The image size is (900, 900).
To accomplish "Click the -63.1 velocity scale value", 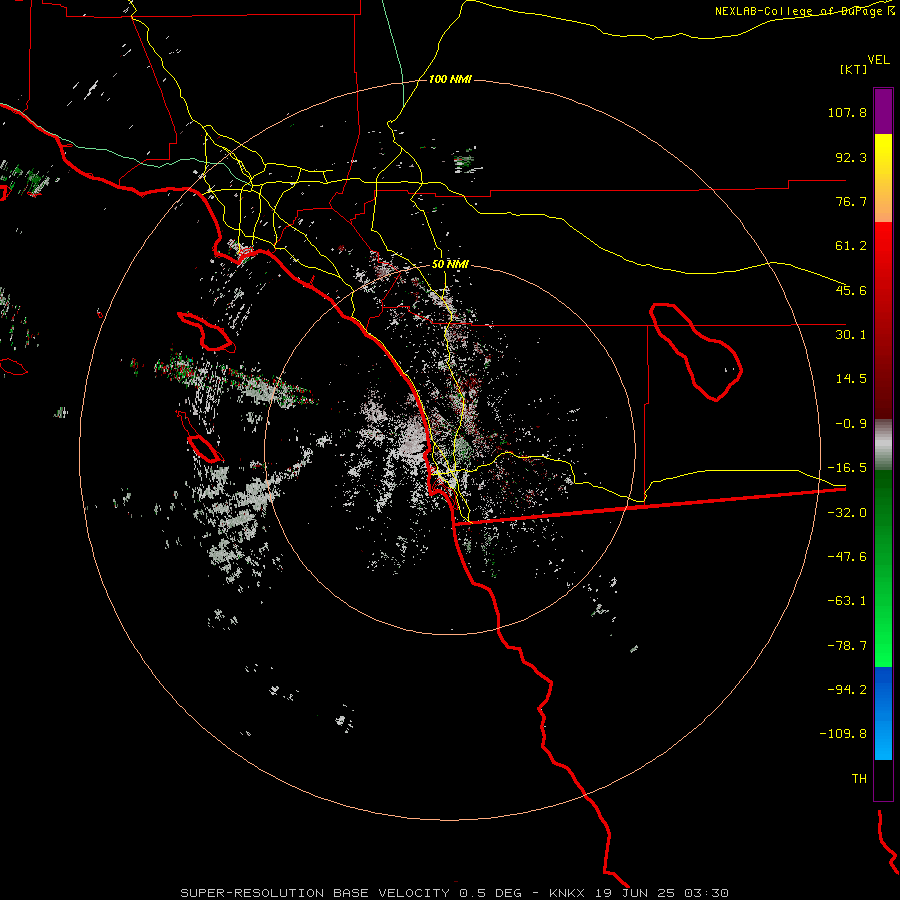I will (x=847, y=601).
